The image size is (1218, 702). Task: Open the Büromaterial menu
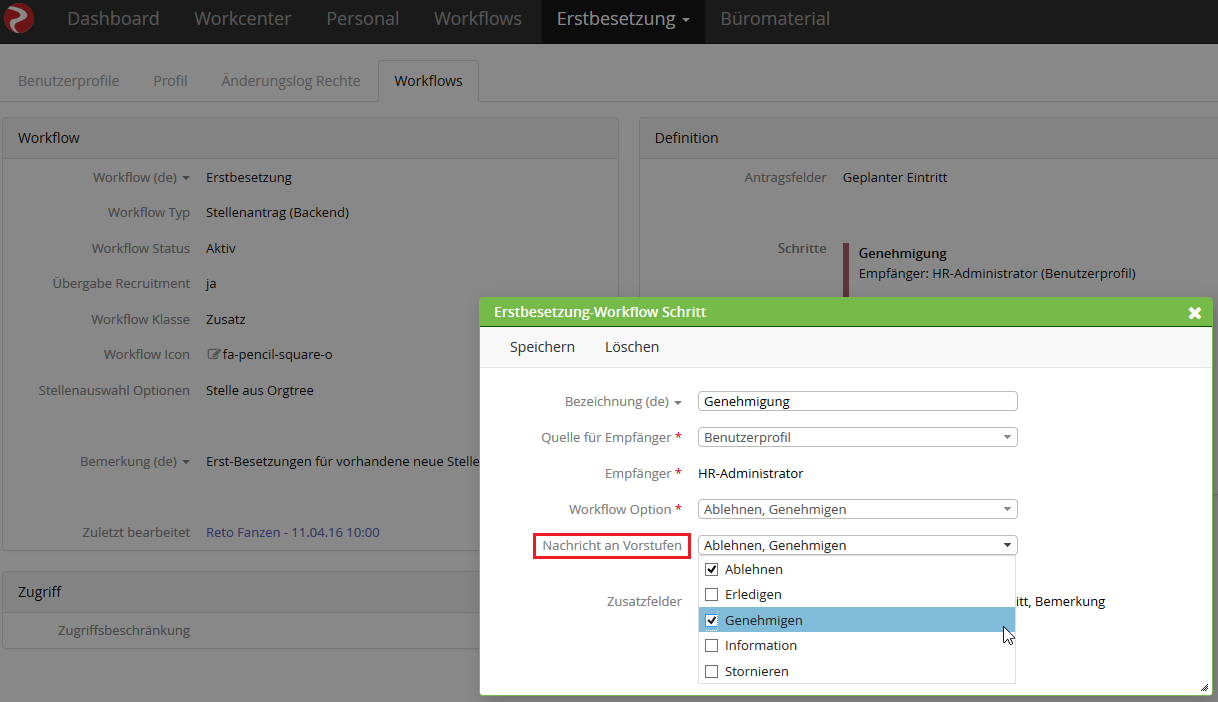tap(775, 19)
